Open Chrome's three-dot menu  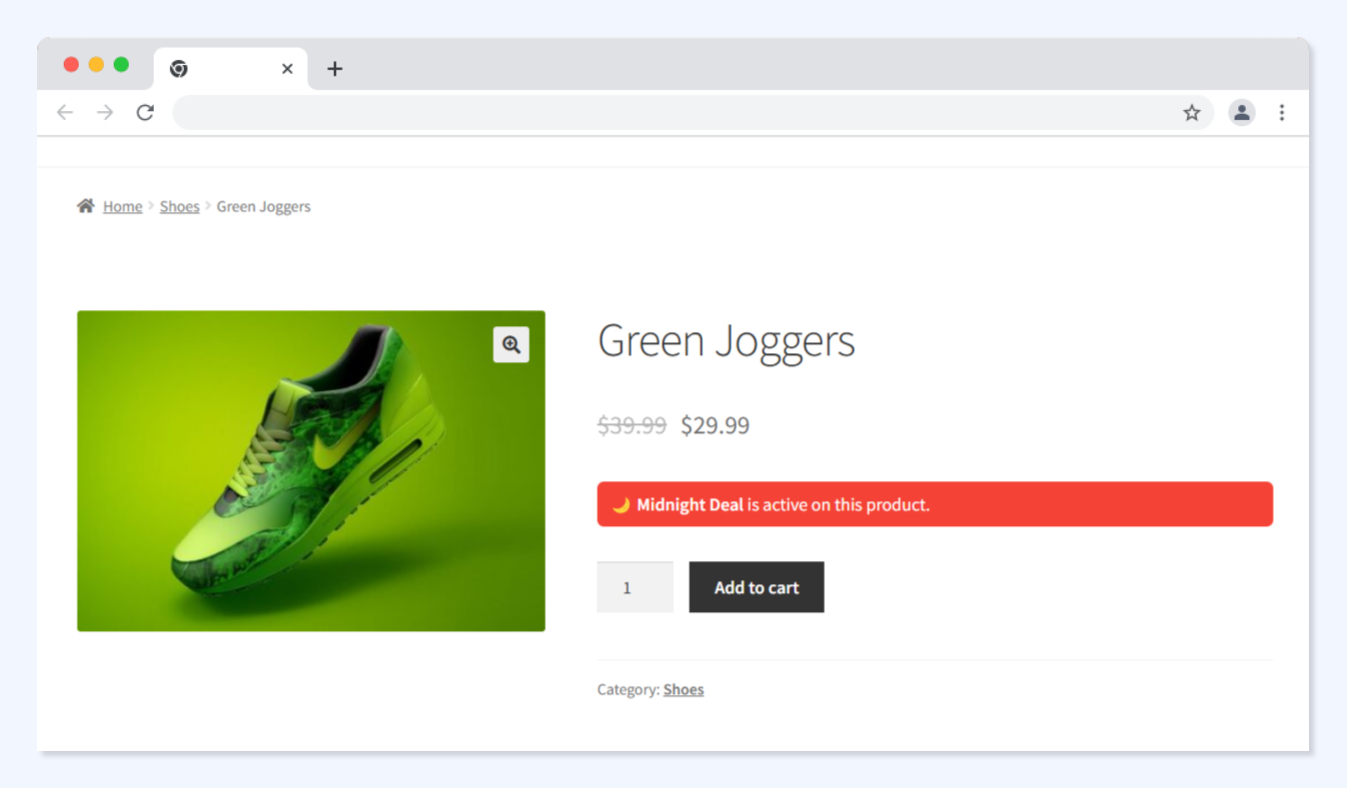pos(1281,113)
